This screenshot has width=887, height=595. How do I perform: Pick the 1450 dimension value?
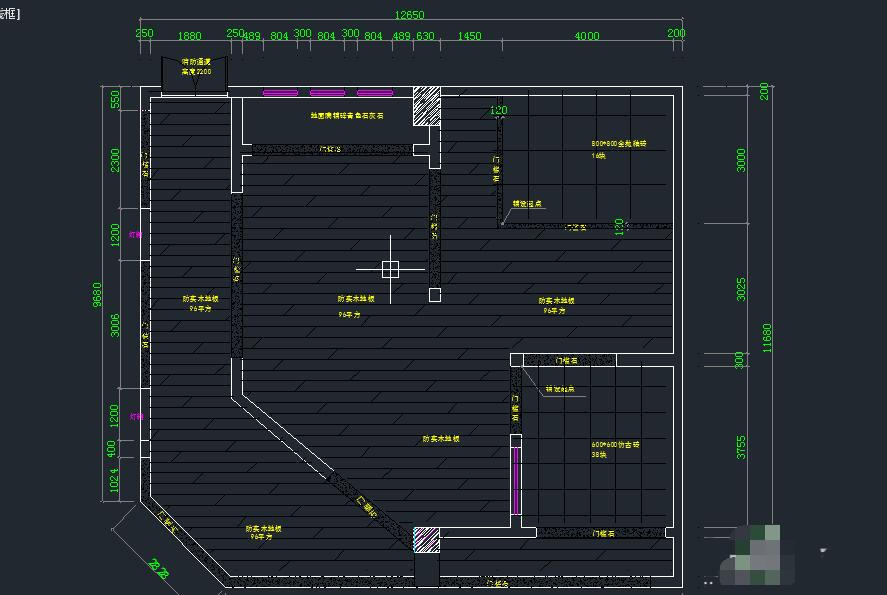[469, 36]
